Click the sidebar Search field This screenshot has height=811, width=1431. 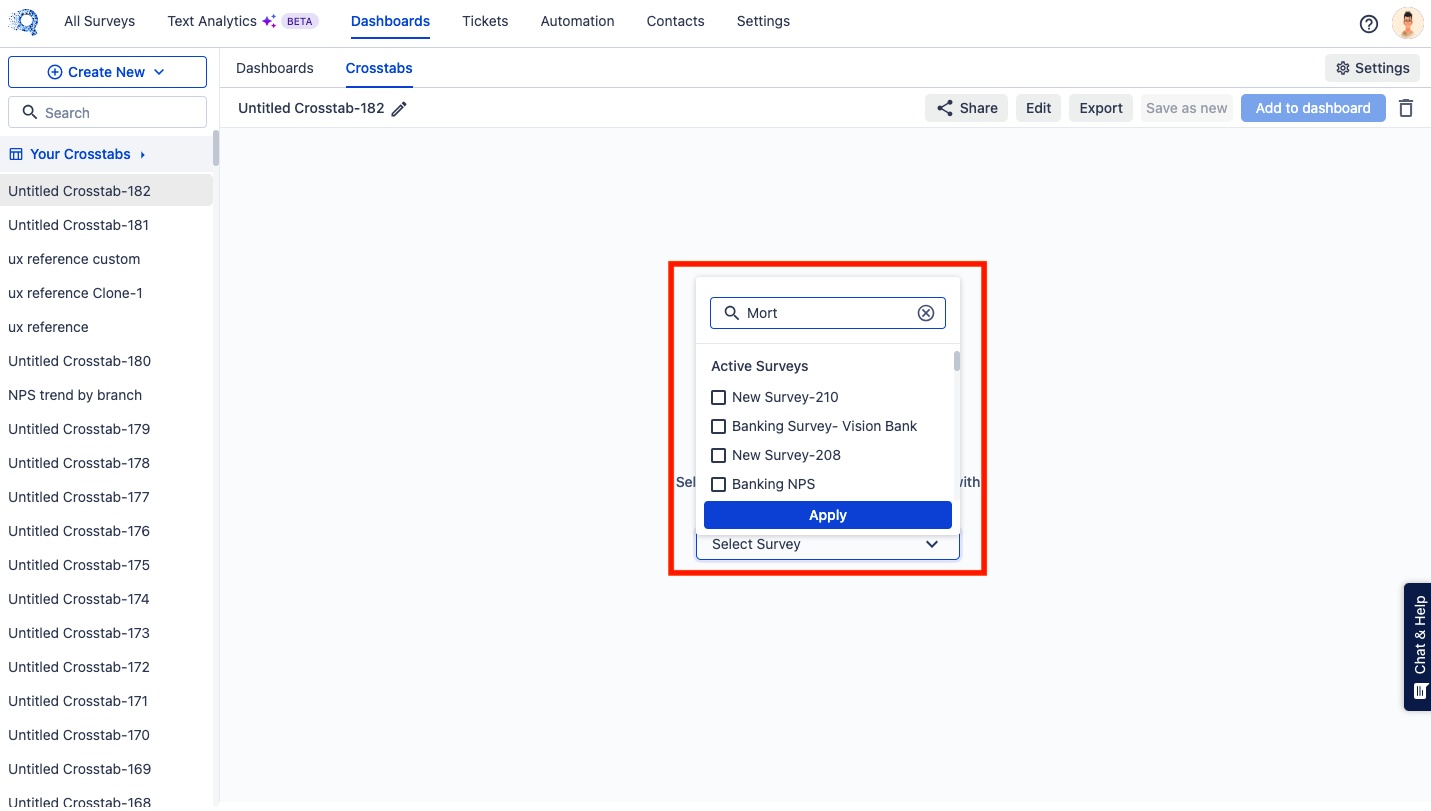pos(108,113)
